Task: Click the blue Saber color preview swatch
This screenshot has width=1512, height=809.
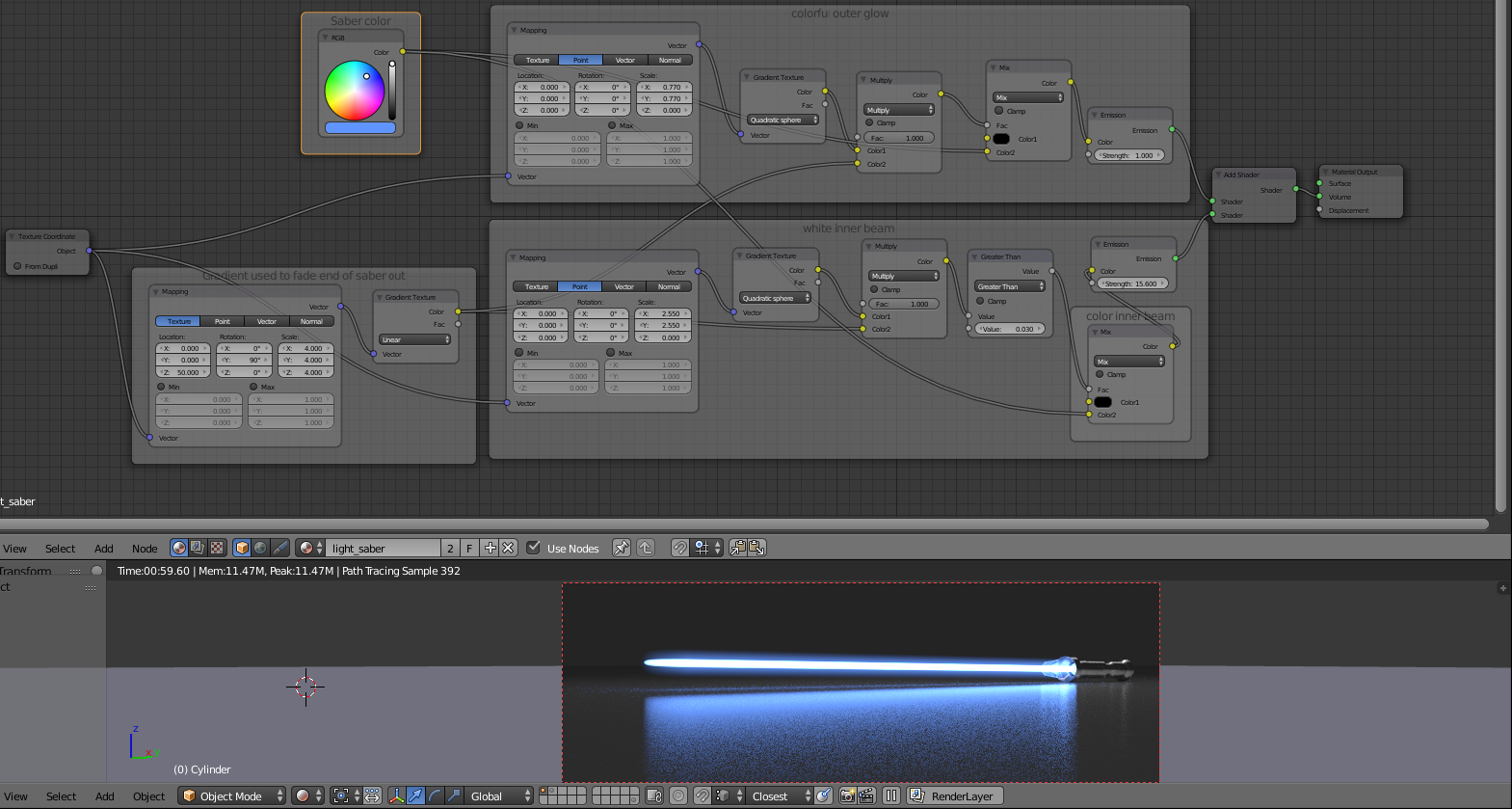Action: 359,127
